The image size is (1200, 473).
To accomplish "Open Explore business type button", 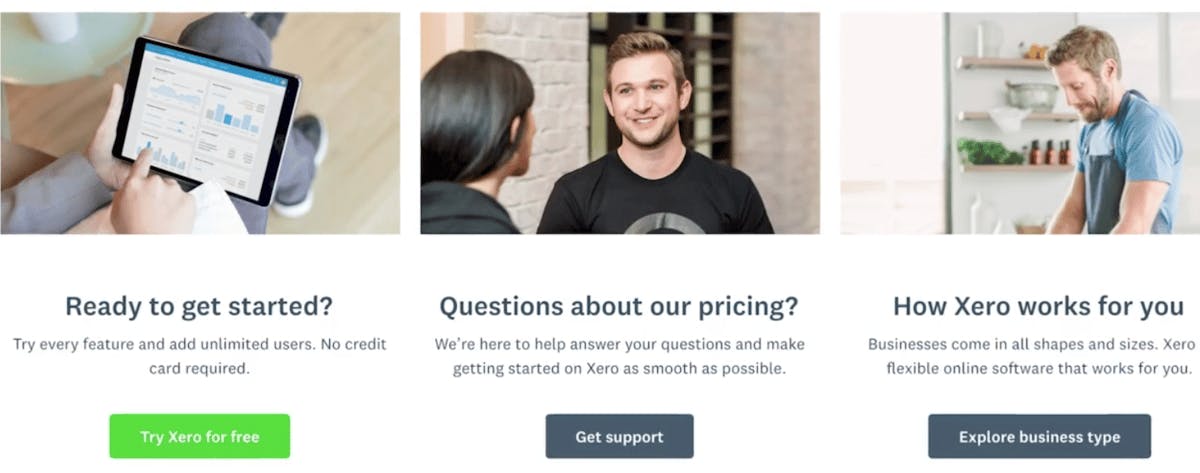I will click(1039, 437).
